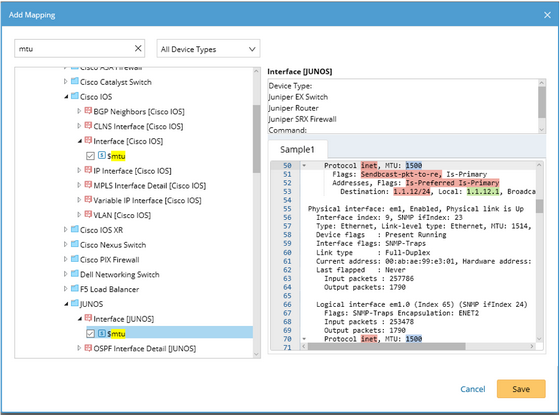Image resolution: width=560 pixels, height=415 pixels.
Task: Click the sample output vertical scrollbar thumb
Action: tap(539, 206)
